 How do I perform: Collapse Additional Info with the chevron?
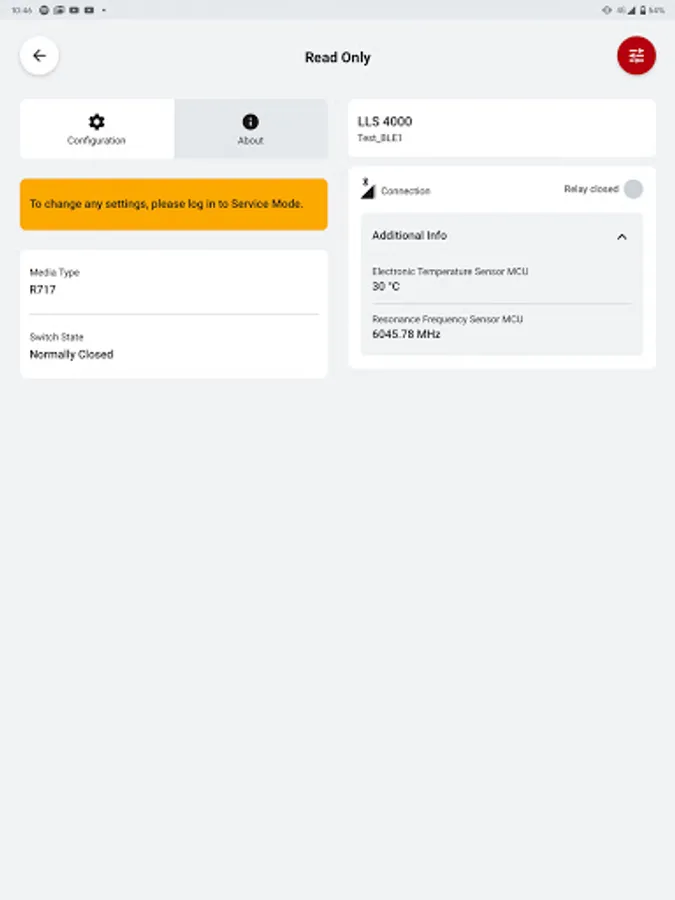click(622, 236)
